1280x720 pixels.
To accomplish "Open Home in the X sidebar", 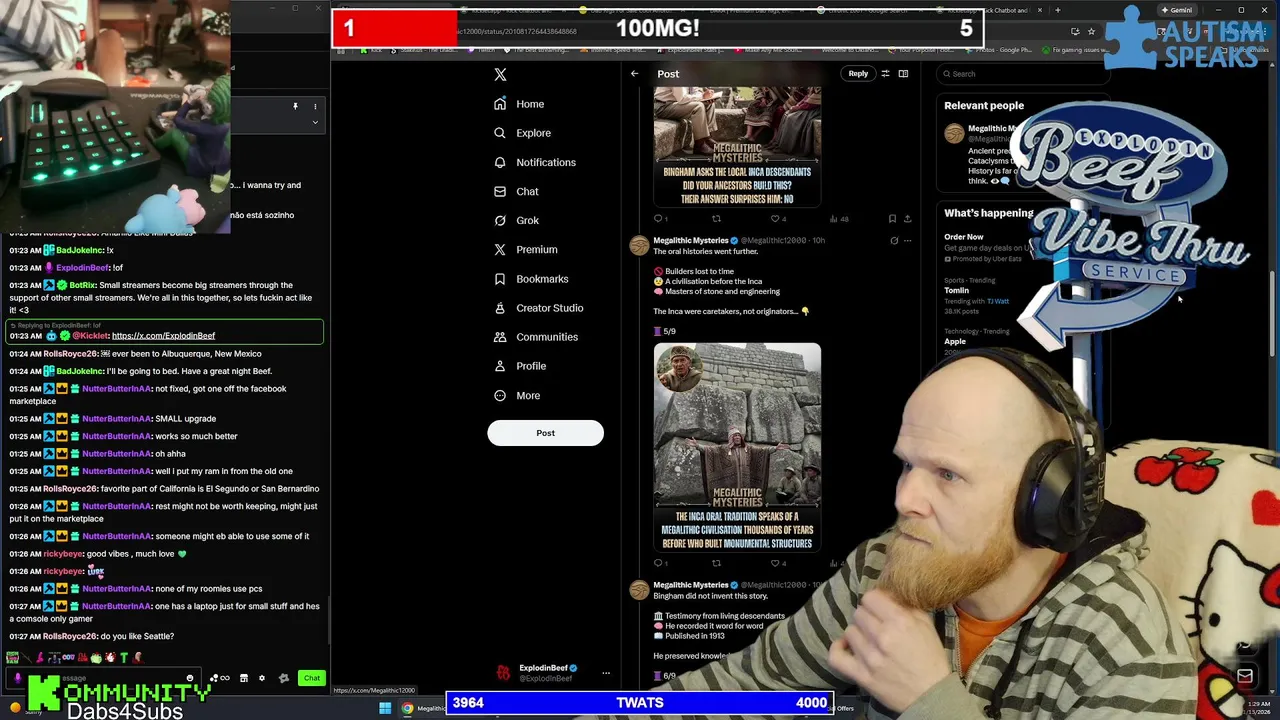I will (519, 104).
